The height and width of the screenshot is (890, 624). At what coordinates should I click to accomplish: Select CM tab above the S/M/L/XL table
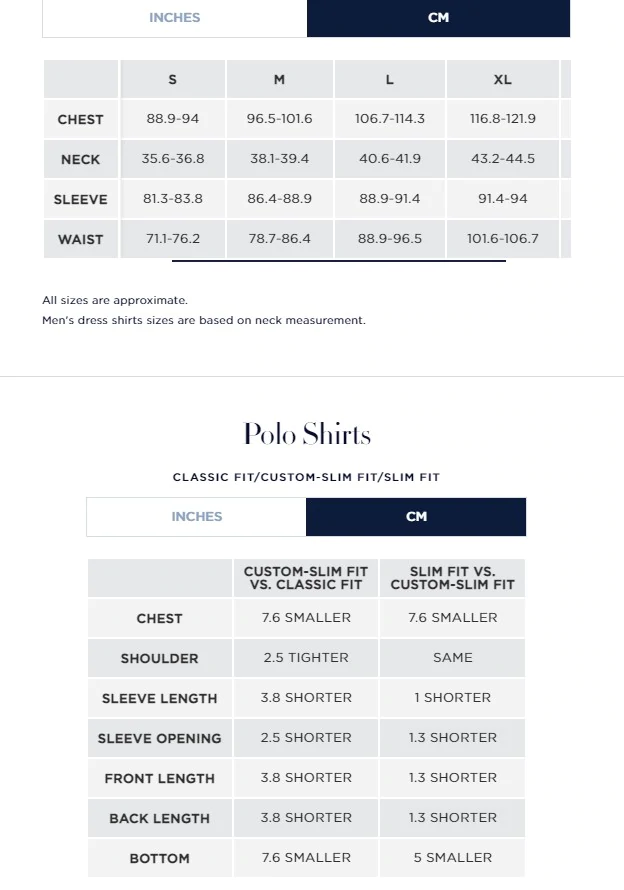(x=438, y=18)
